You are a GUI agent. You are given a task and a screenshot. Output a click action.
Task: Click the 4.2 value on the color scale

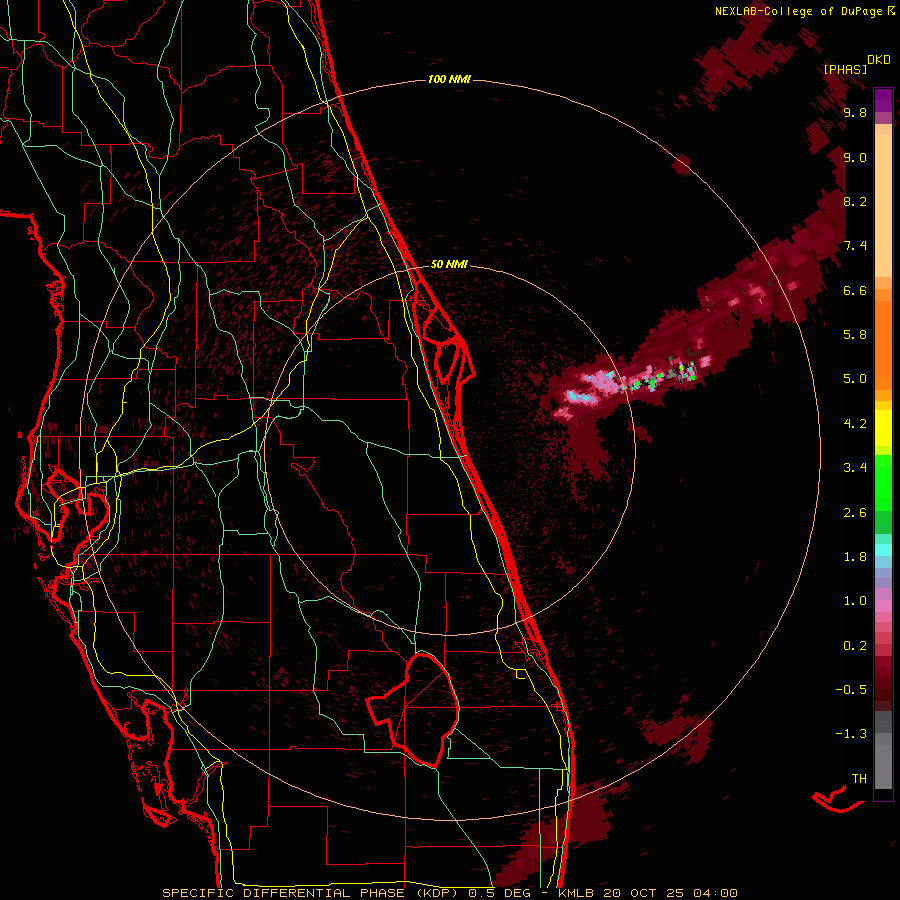click(x=855, y=424)
